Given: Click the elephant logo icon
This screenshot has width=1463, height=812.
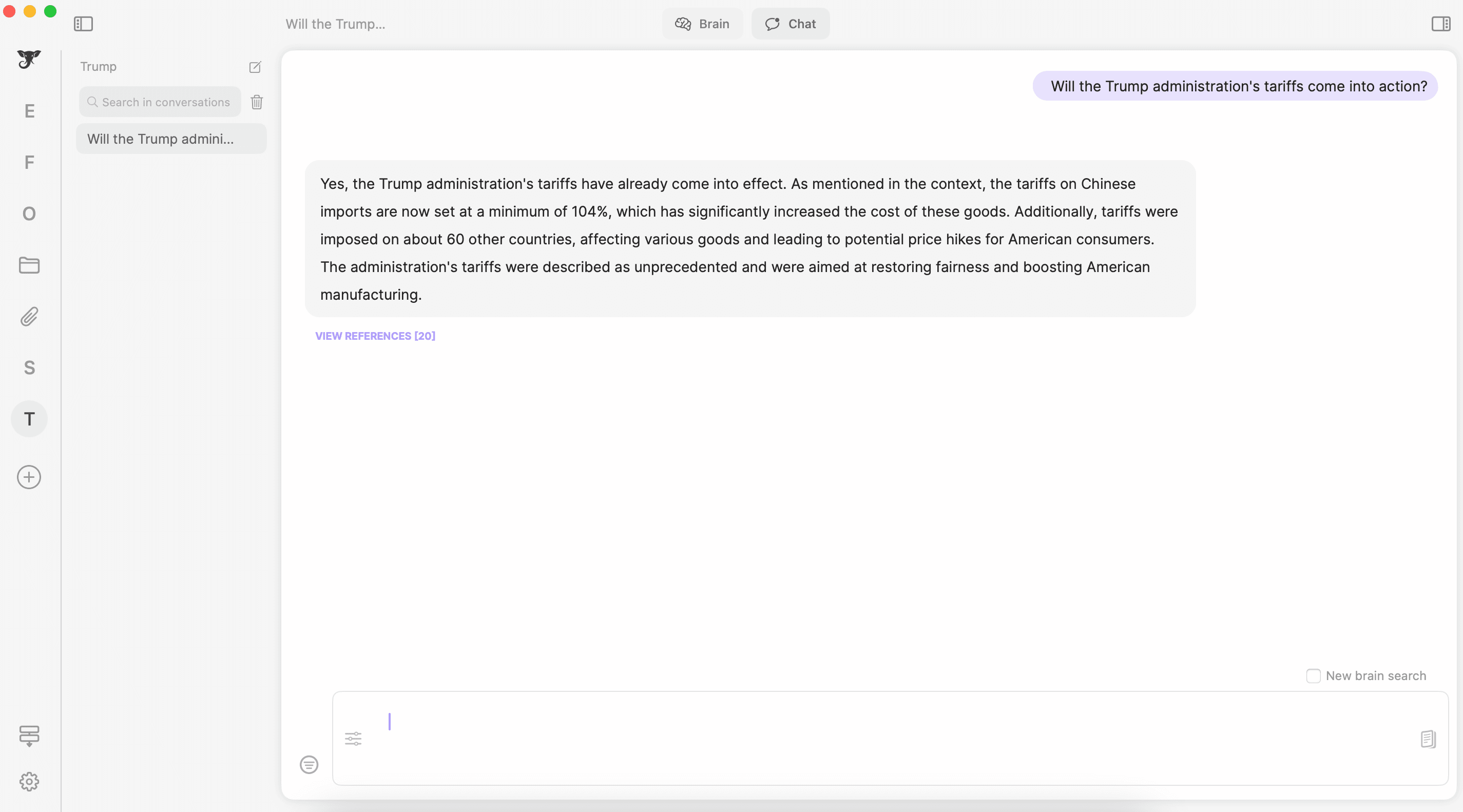Looking at the screenshot, I should 28,59.
